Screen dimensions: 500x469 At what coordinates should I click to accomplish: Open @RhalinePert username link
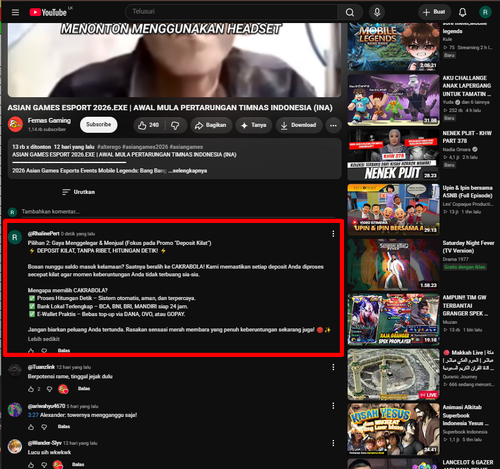[43, 234]
